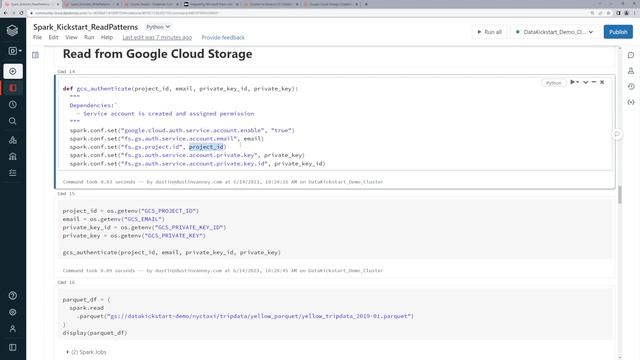Click the blue Publish button

click(618, 32)
